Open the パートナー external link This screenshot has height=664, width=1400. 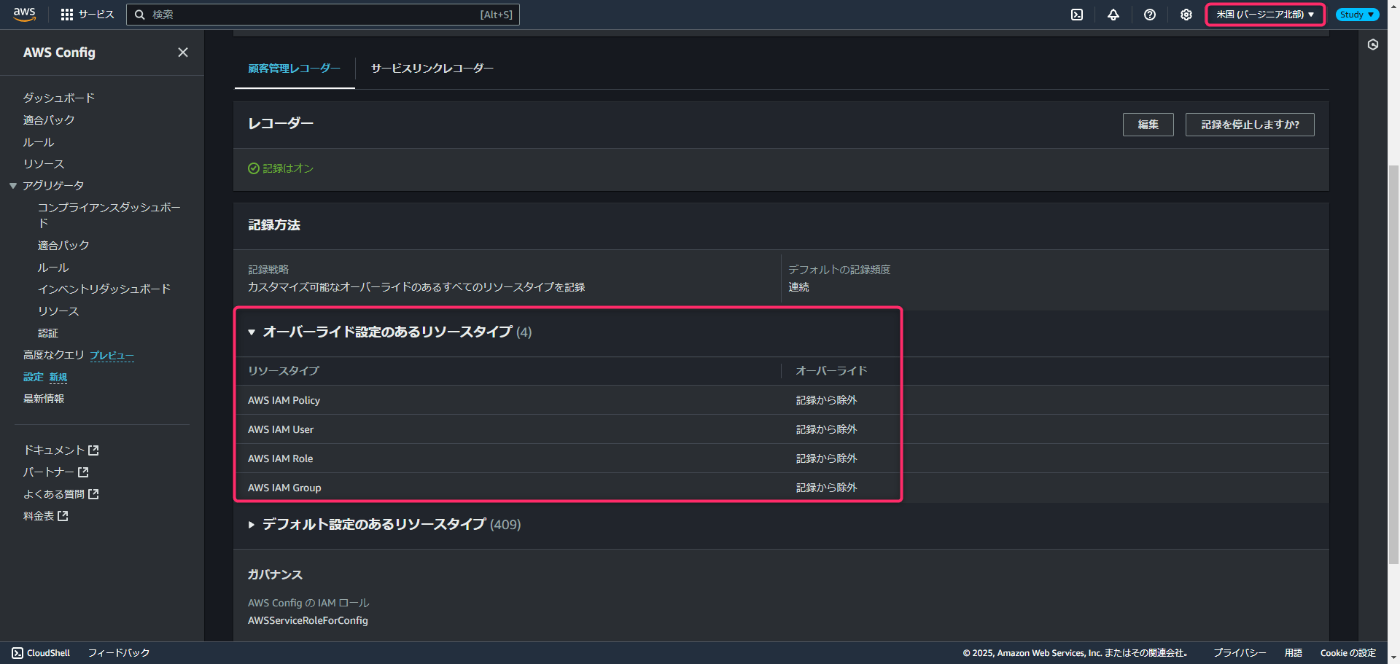click(x=56, y=472)
